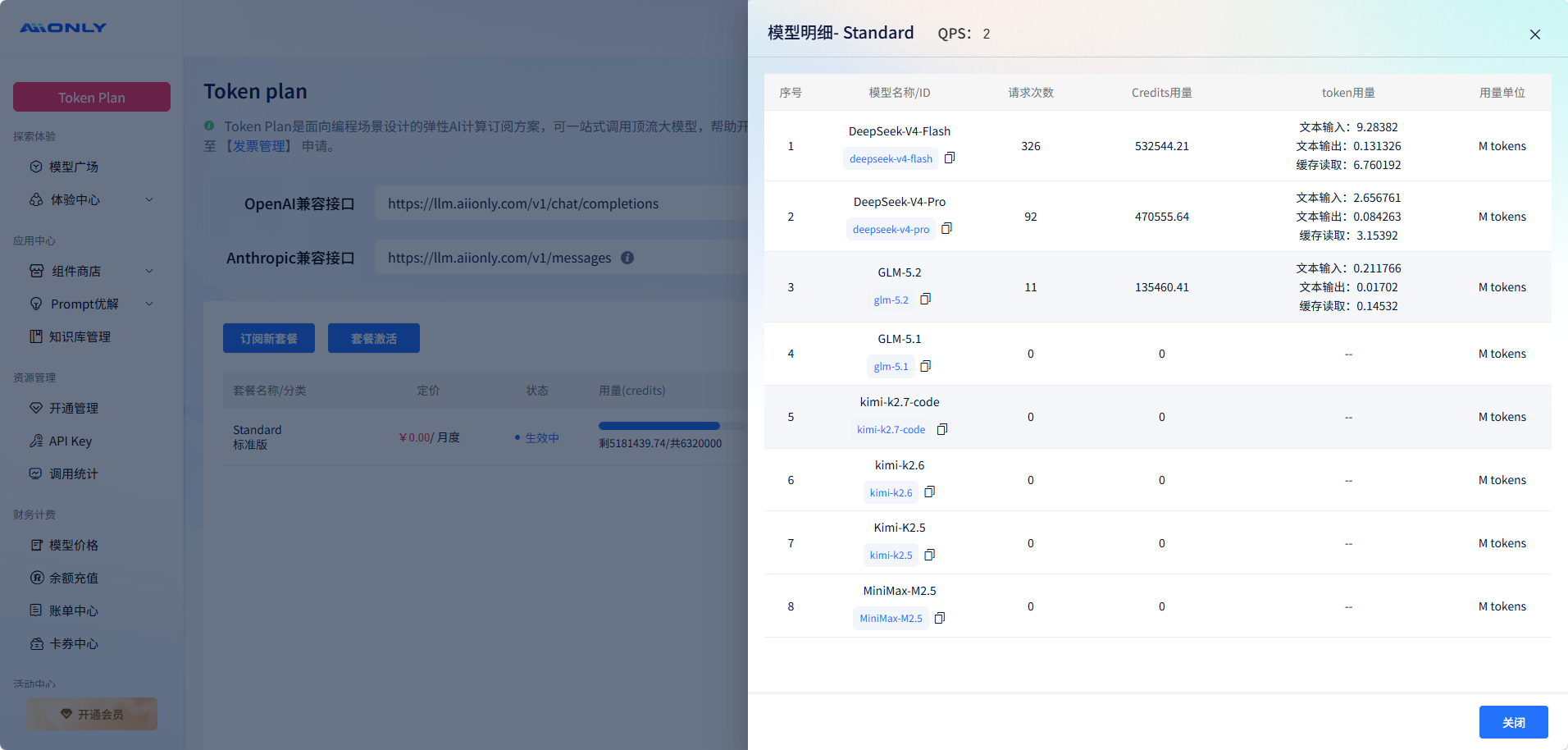Click the 关闭 button
Image resolution: width=1568 pixels, height=750 pixels.
(x=1513, y=722)
